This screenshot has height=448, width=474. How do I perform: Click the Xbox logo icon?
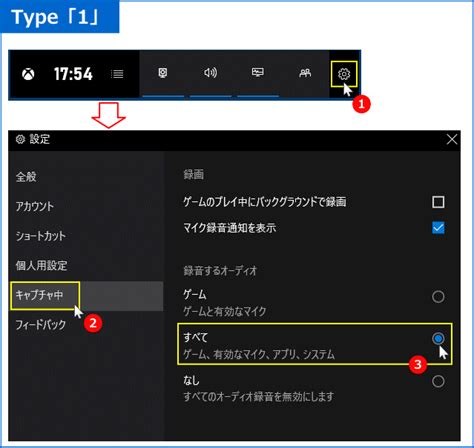click(28, 74)
